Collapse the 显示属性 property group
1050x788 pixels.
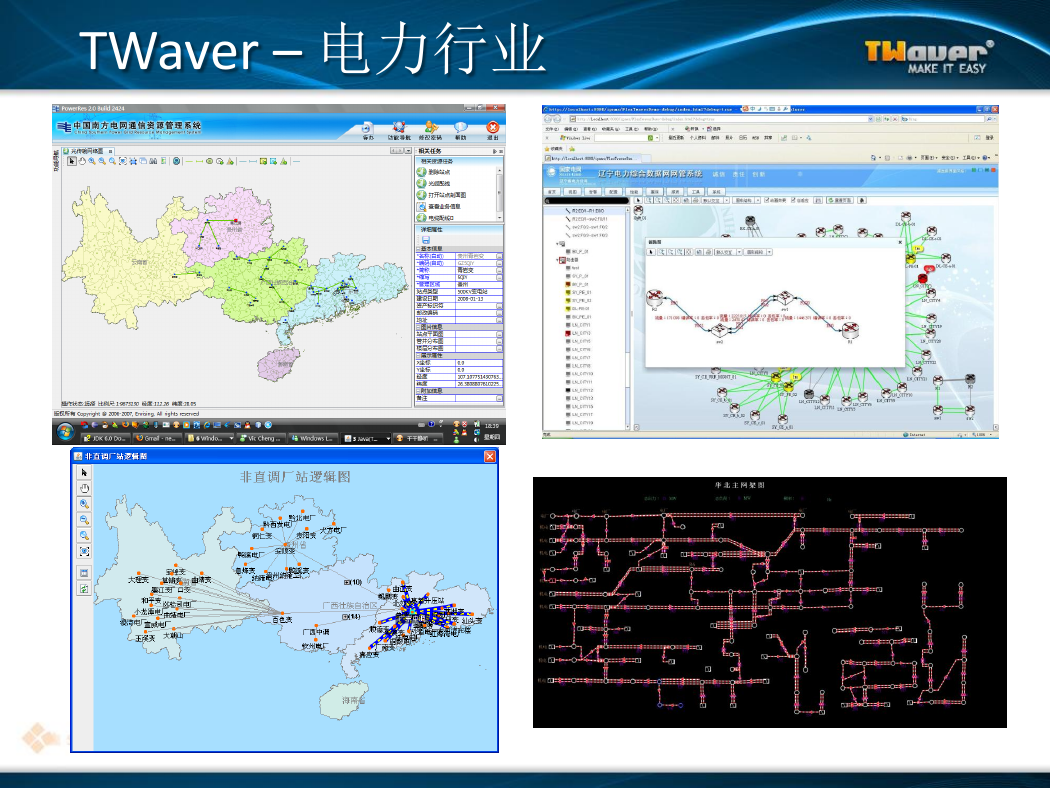coord(419,356)
